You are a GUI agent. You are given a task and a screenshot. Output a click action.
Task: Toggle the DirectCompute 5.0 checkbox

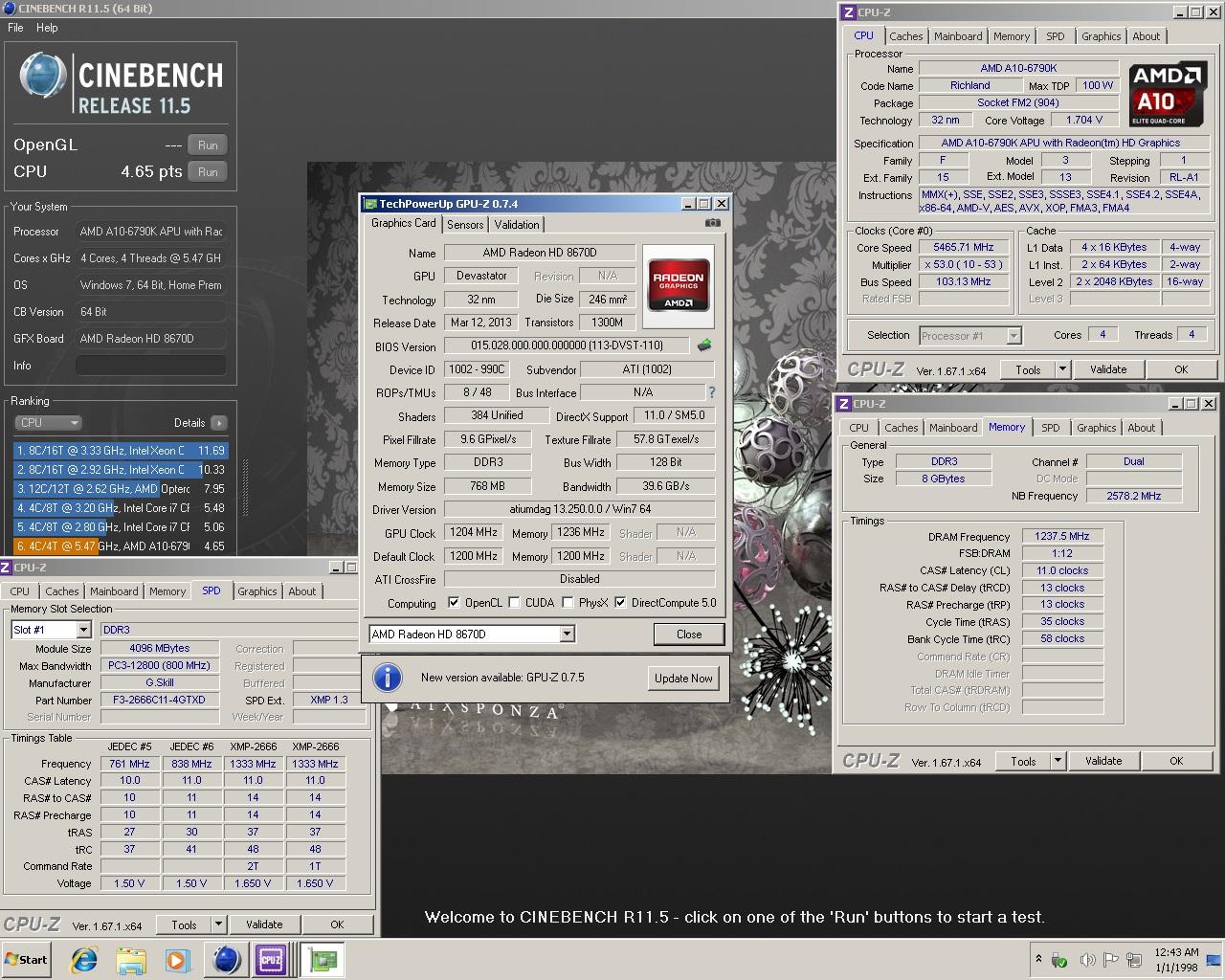[620, 603]
